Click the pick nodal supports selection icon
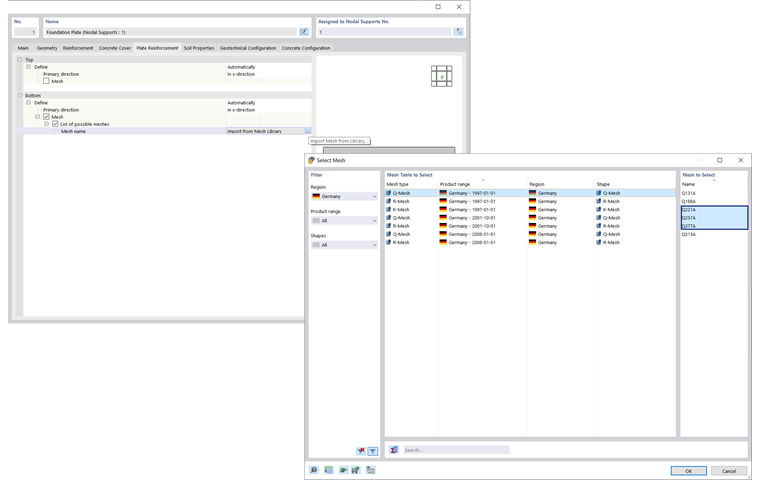This screenshot has height=480, width=760. click(x=459, y=32)
